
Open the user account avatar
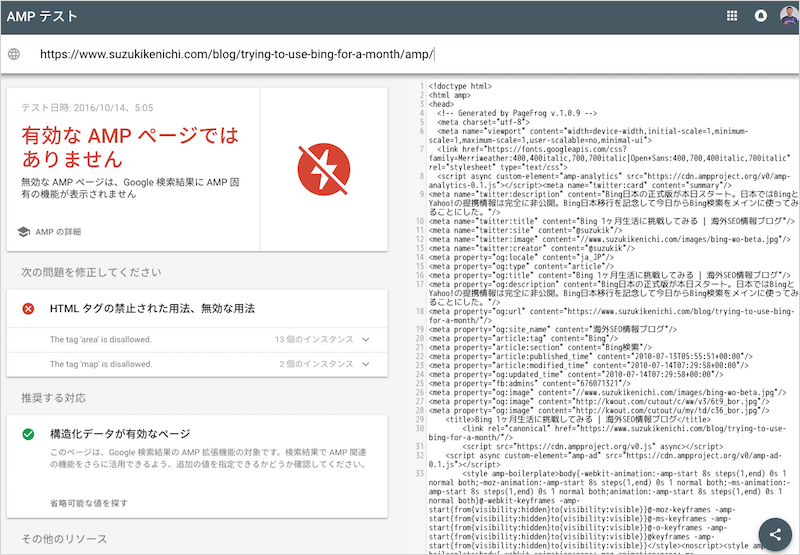point(789,16)
